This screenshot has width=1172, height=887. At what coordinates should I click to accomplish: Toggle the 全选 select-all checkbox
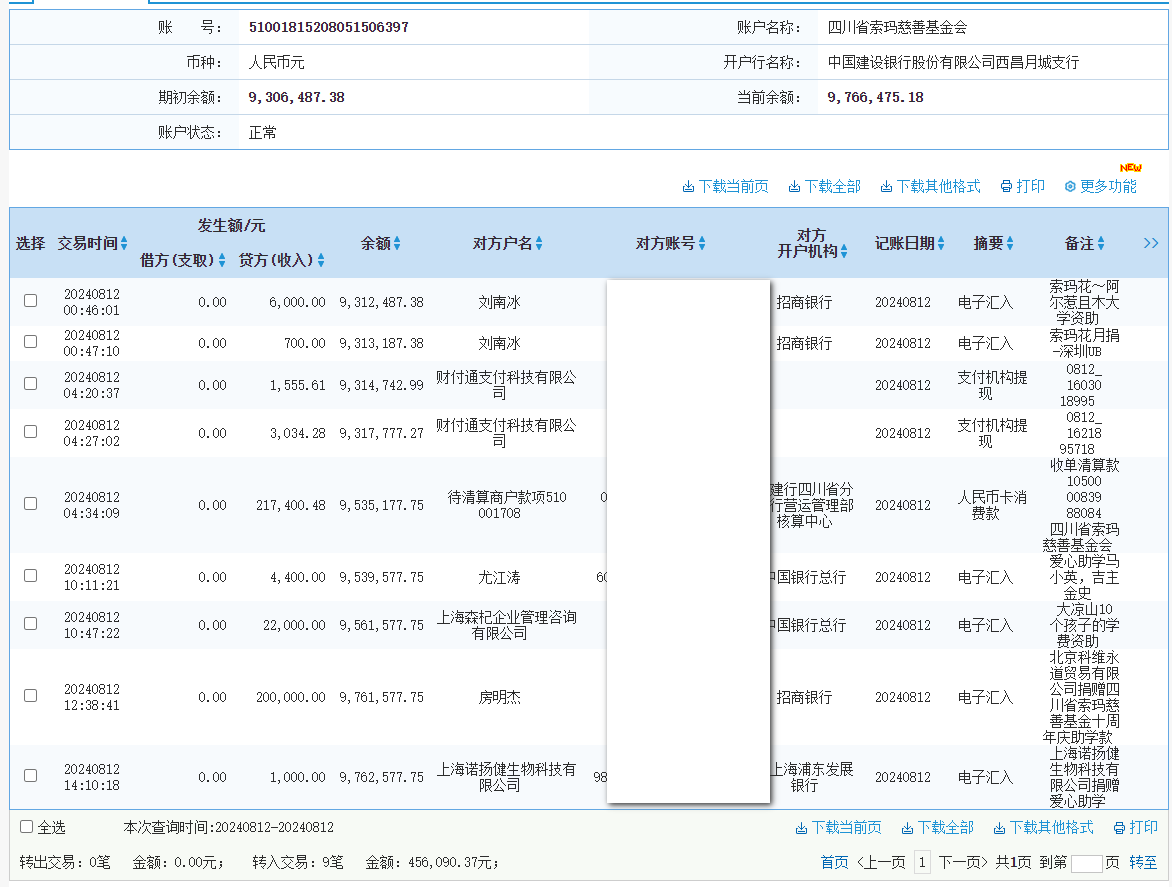pos(27,826)
